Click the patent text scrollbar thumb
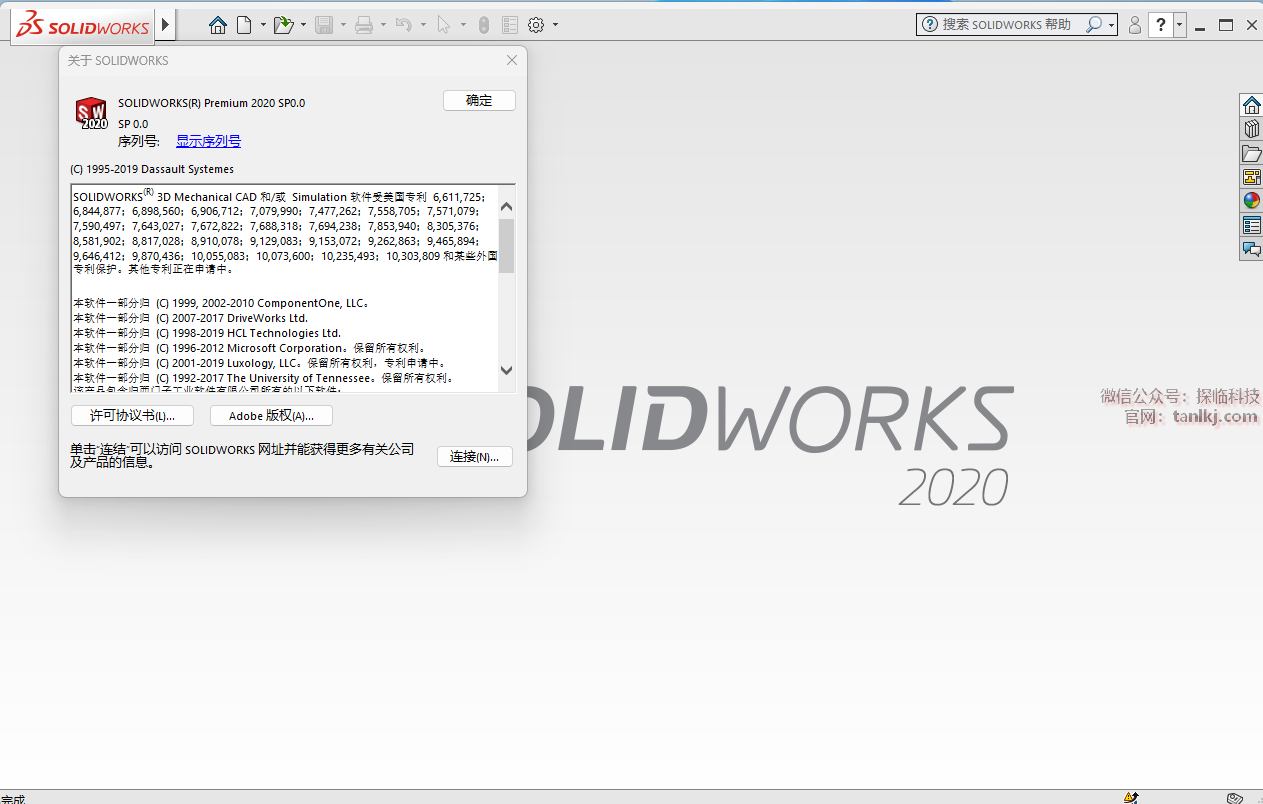The width and height of the screenshot is (1263, 804). pyautogui.click(x=506, y=245)
